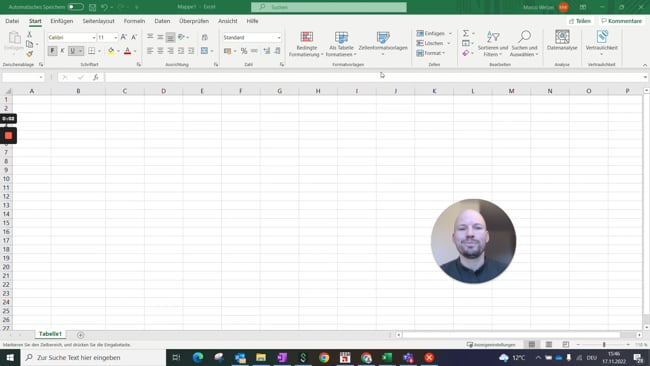This screenshot has width=650, height=366.
Task: Switch to the Überprüfen ribbon tab
Action: pos(194,21)
